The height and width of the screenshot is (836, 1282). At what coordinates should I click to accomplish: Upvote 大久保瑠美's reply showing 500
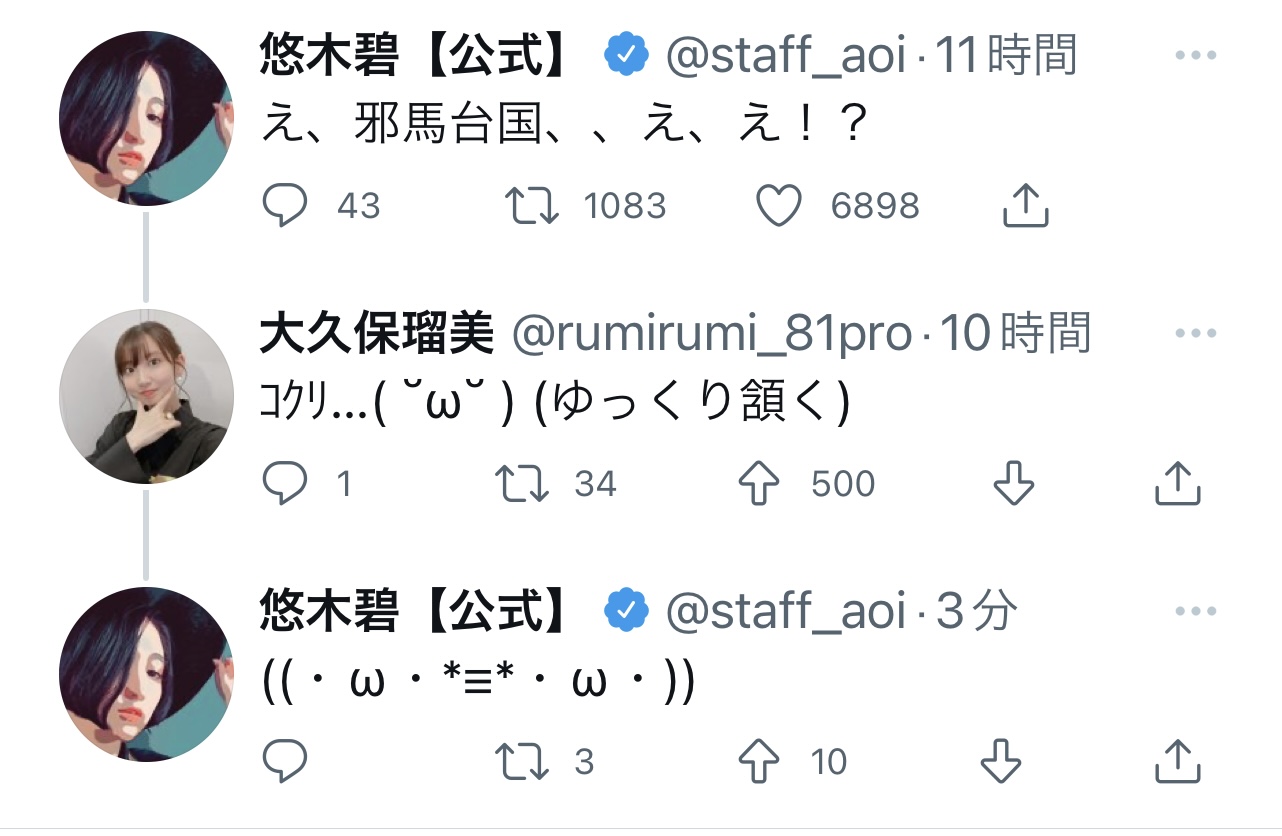(x=758, y=484)
